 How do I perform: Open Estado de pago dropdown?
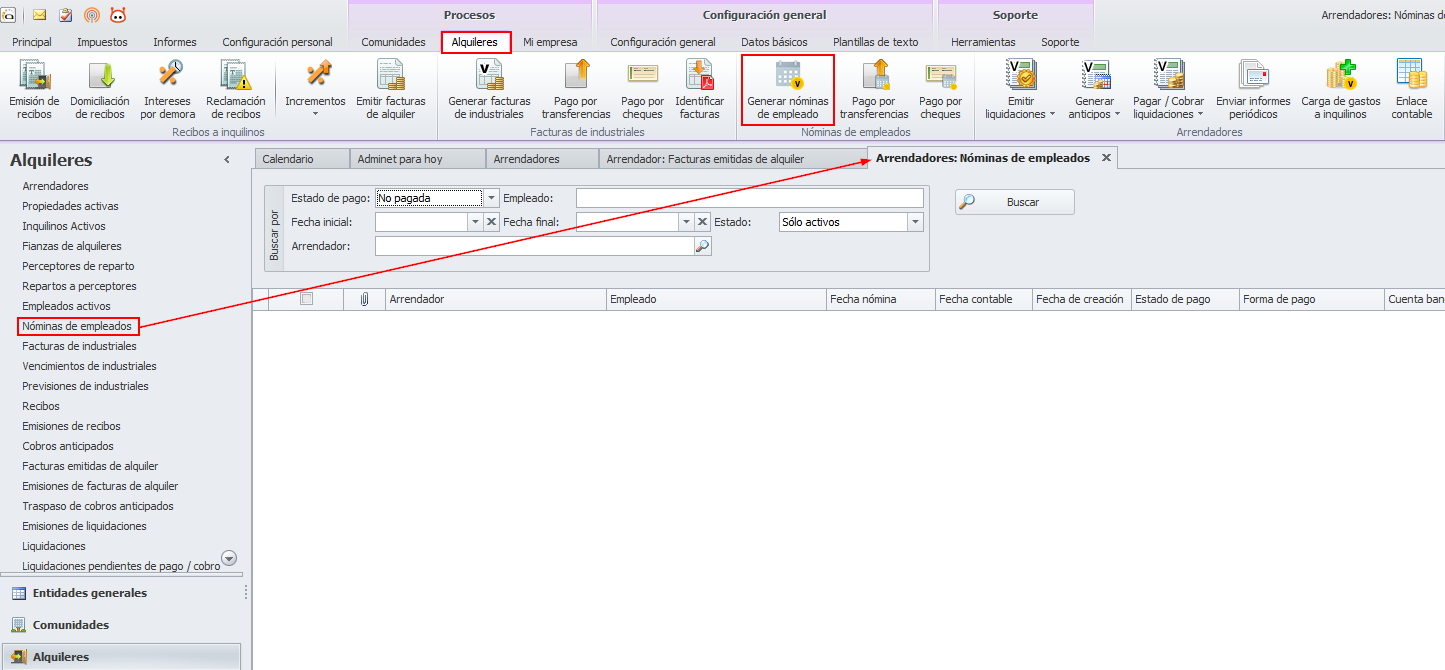(x=490, y=198)
